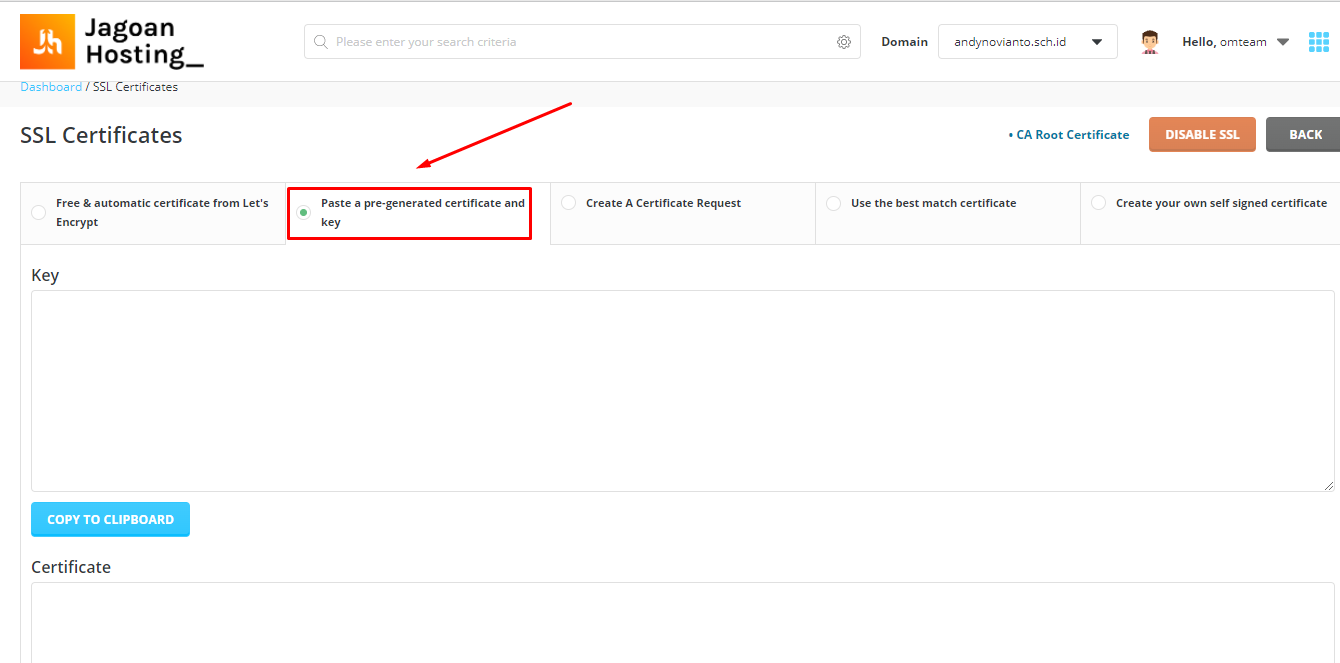
Task: Click COPY TO CLIPBOARD under the Key box
Action: pyautogui.click(x=110, y=519)
